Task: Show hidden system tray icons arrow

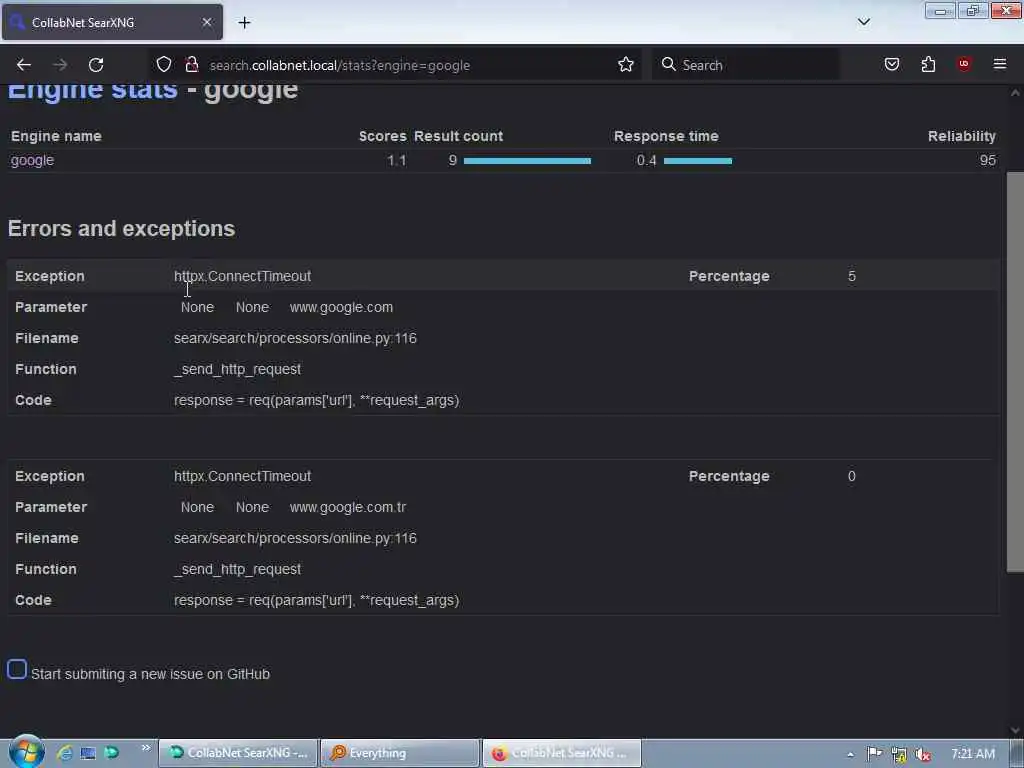Action: point(850,754)
